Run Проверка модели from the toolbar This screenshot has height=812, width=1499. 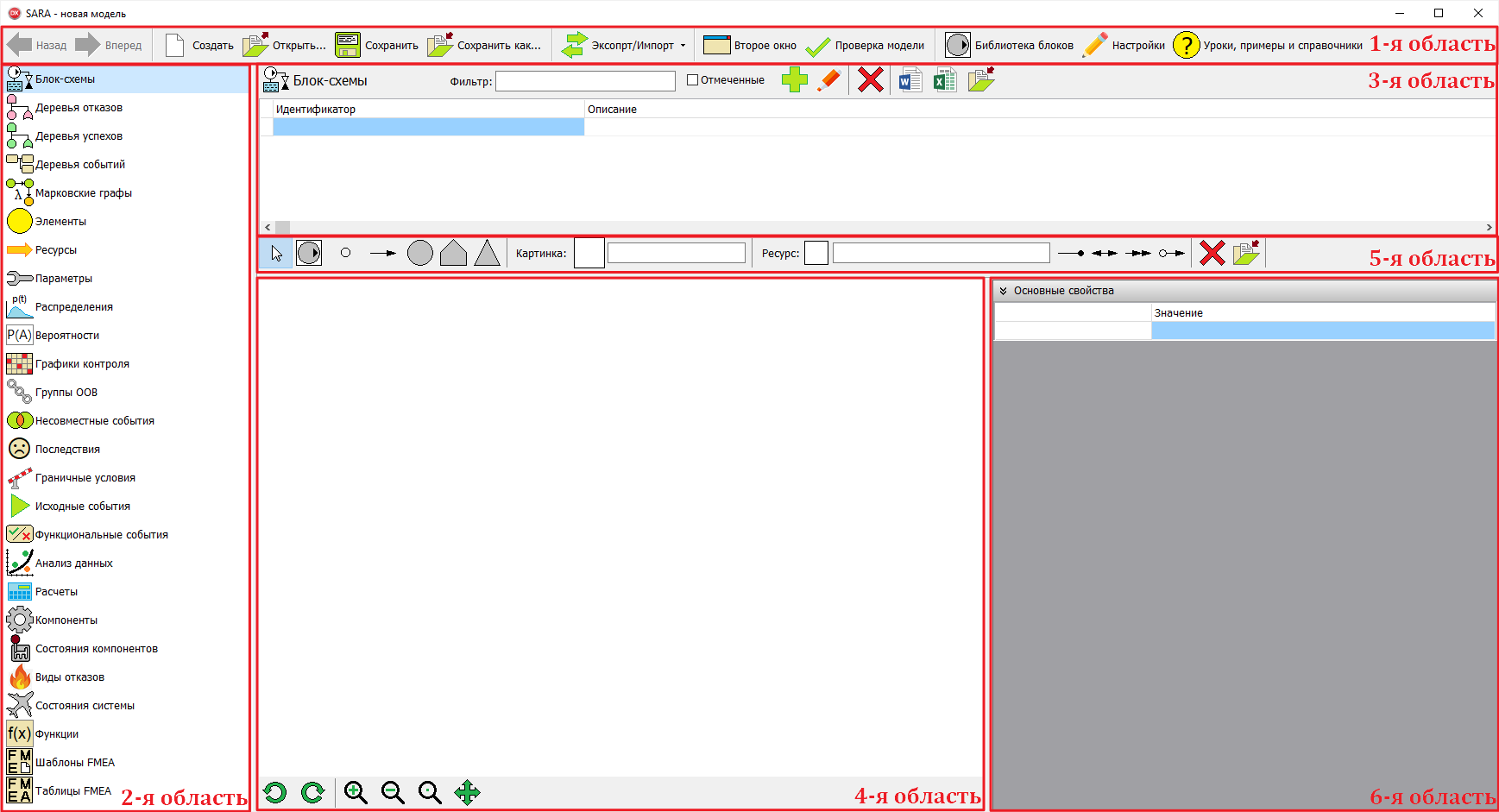866,46
